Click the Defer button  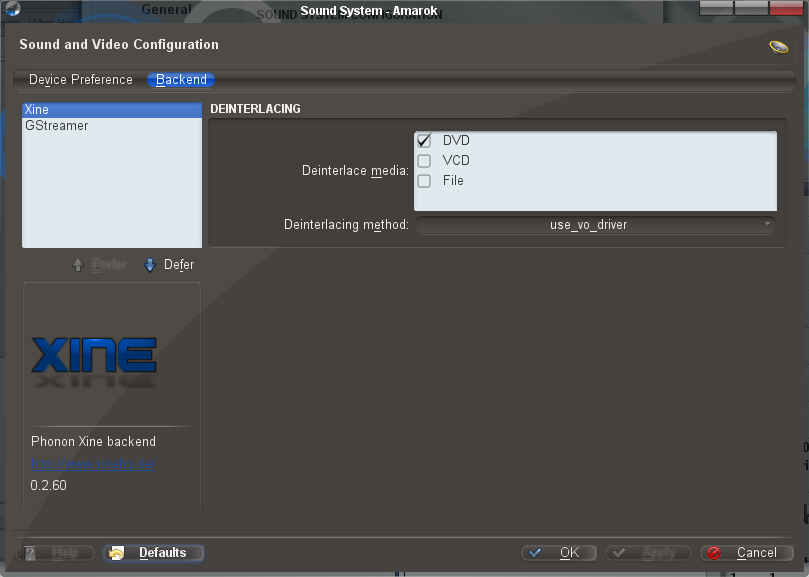click(169, 265)
